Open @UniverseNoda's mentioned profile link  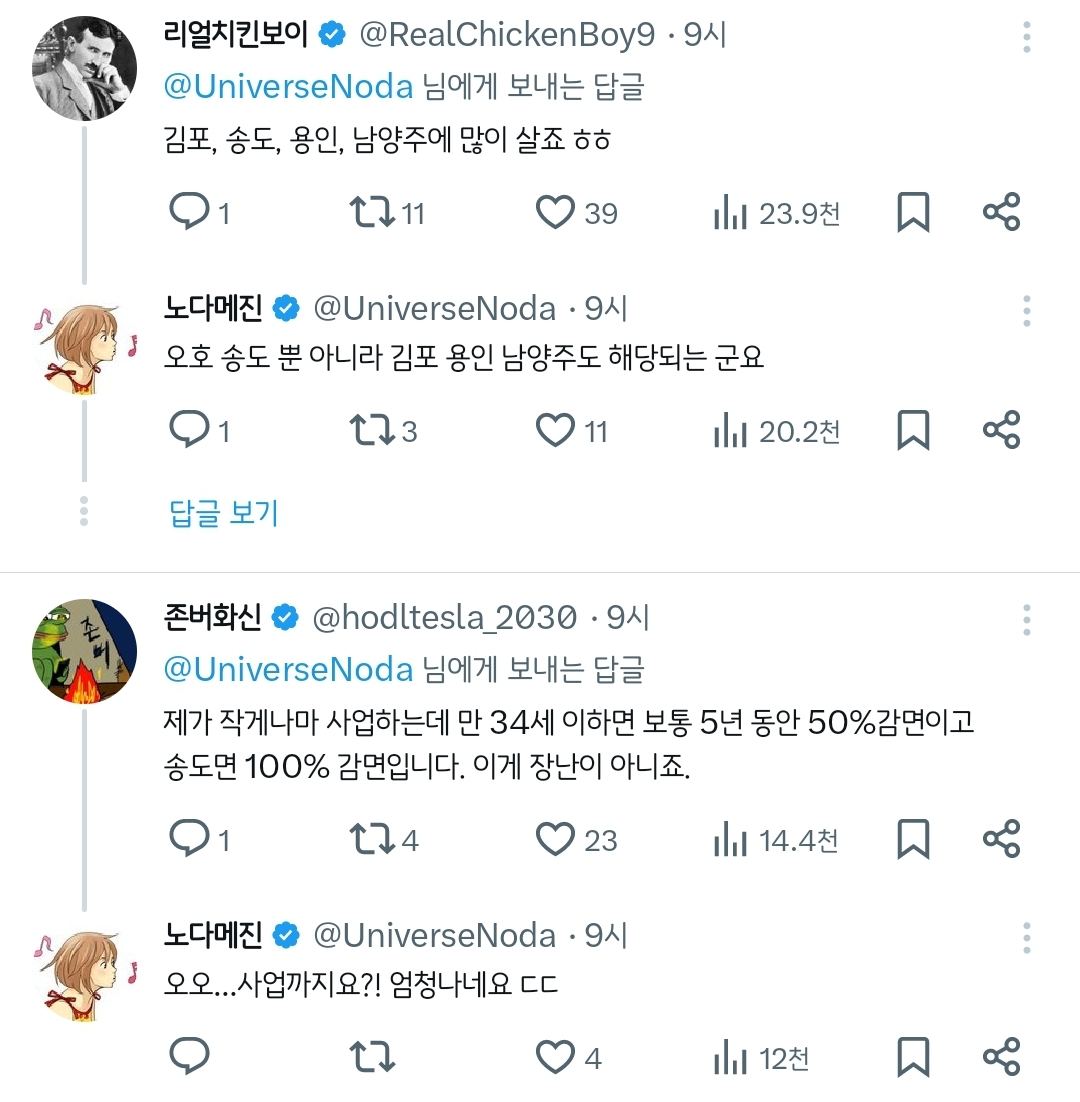click(x=287, y=88)
